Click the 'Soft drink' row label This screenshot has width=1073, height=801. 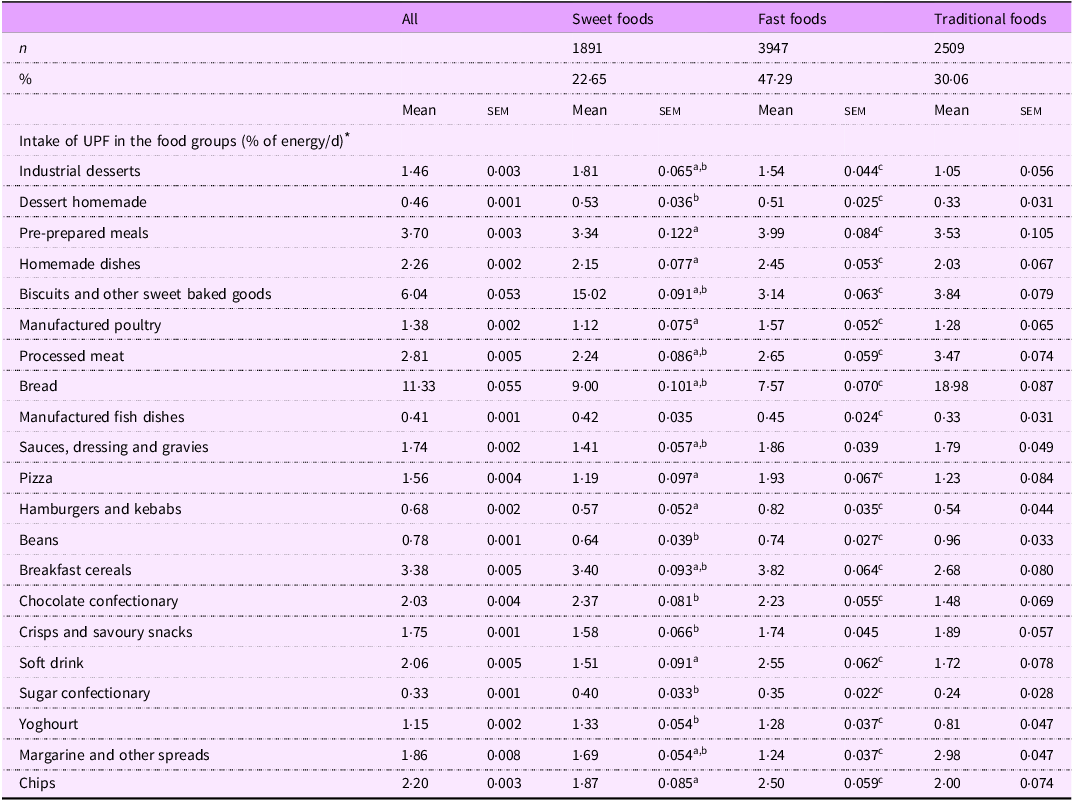52,663
